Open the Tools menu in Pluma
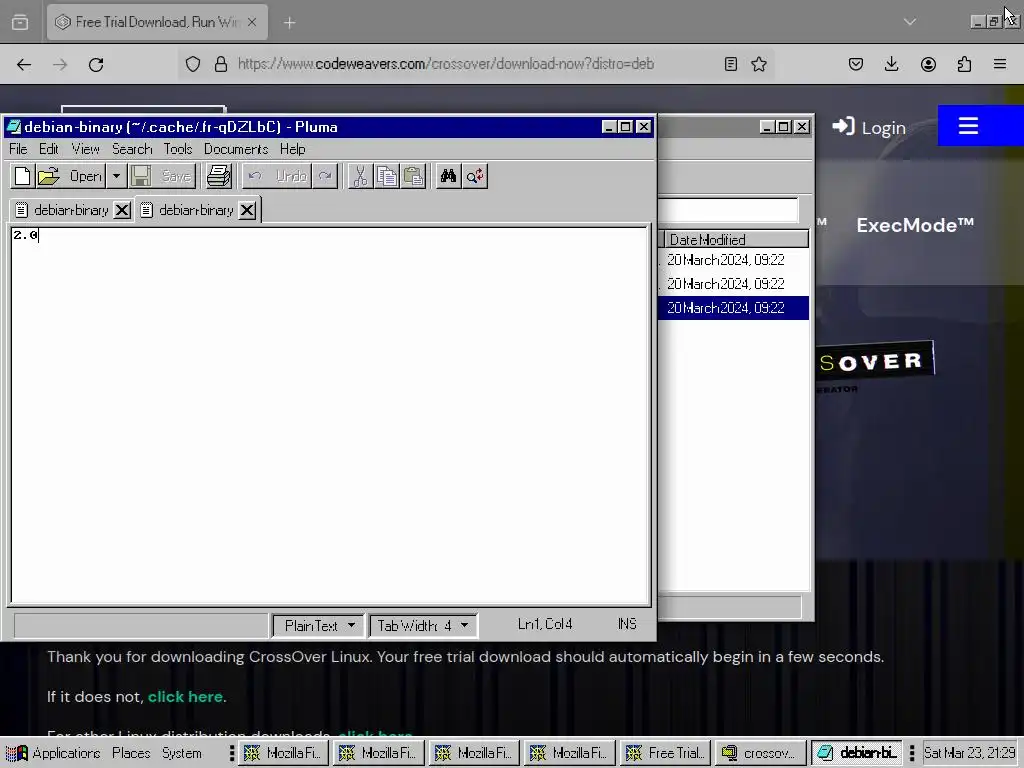This screenshot has height=768, width=1024. coord(178,149)
